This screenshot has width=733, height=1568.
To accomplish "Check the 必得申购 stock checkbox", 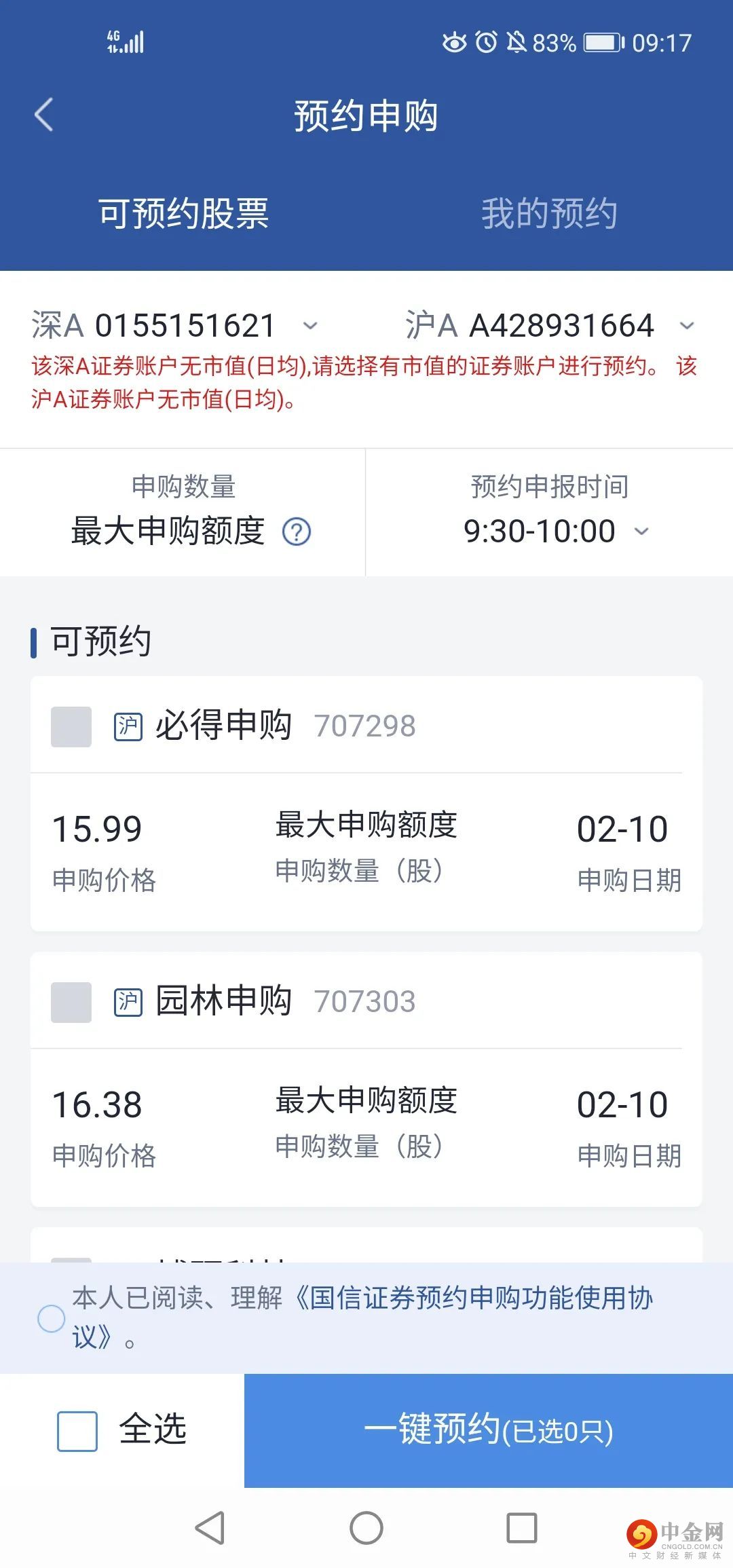I will tap(71, 726).
